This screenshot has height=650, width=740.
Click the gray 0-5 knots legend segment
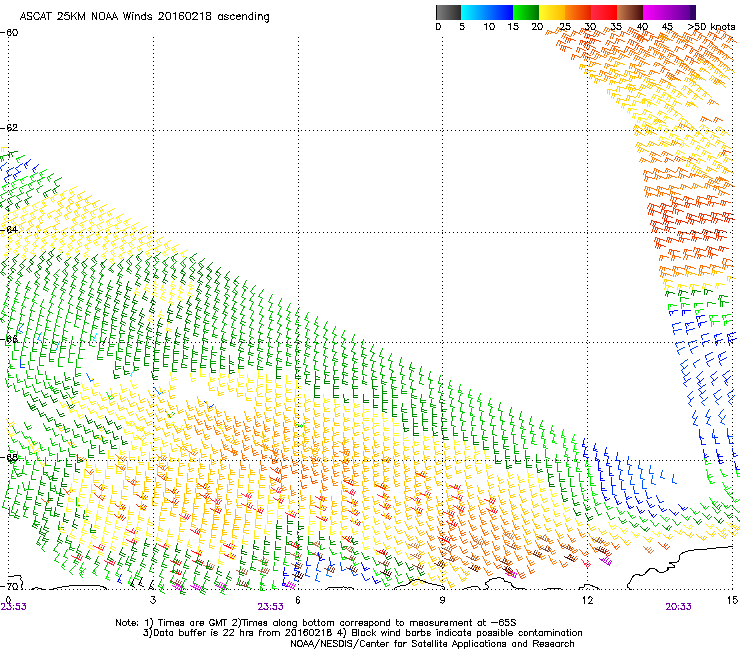(x=448, y=12)
